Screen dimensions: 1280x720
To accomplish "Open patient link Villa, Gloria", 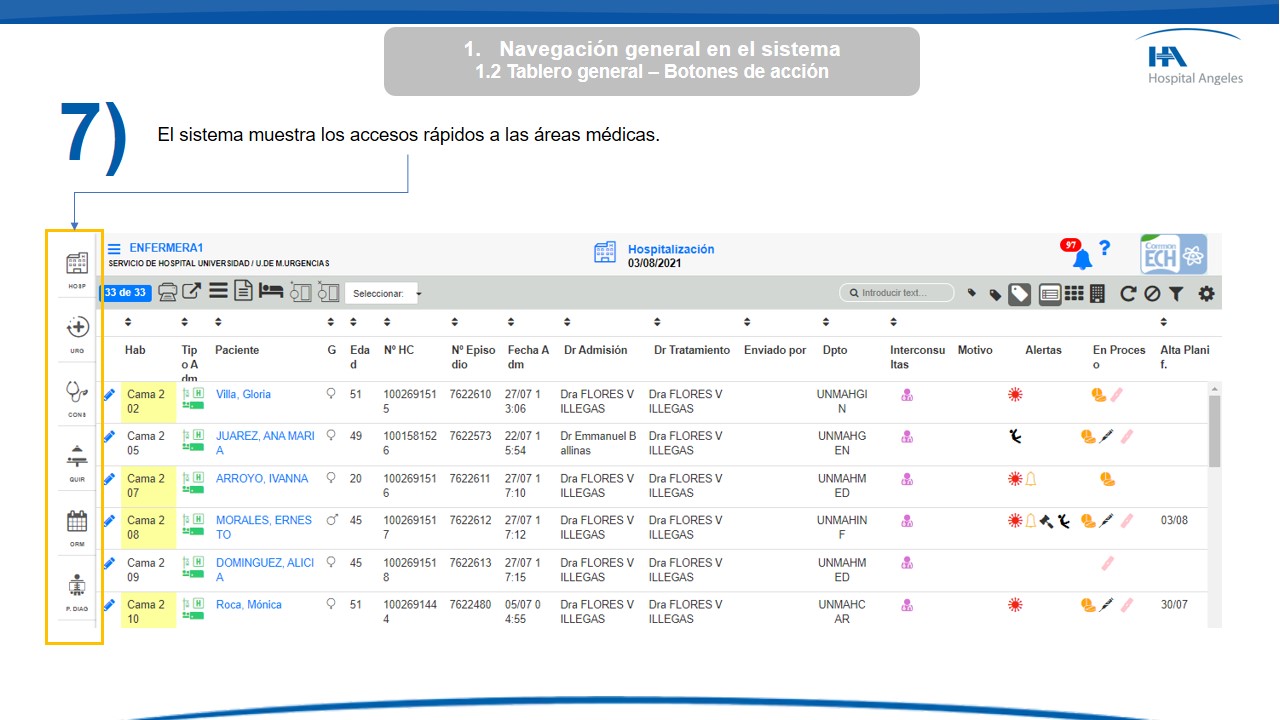I will coord(243,394).
